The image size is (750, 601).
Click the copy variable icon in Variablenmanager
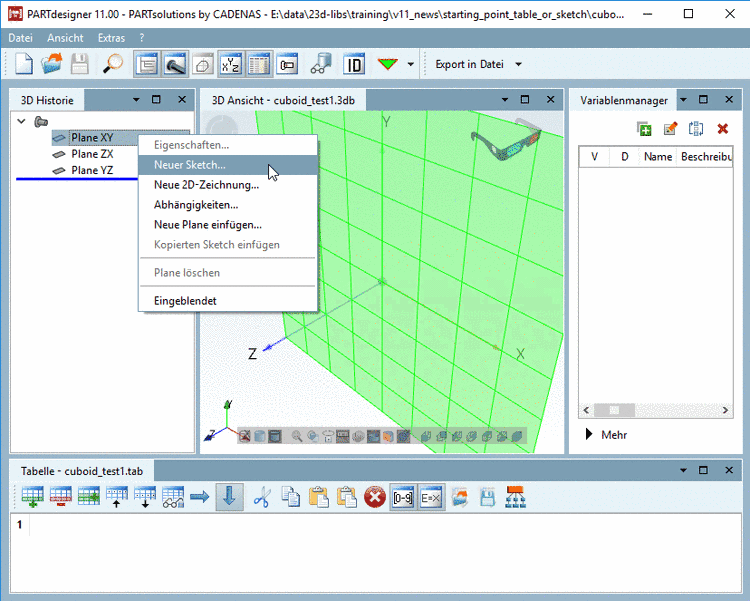point(696,128)
